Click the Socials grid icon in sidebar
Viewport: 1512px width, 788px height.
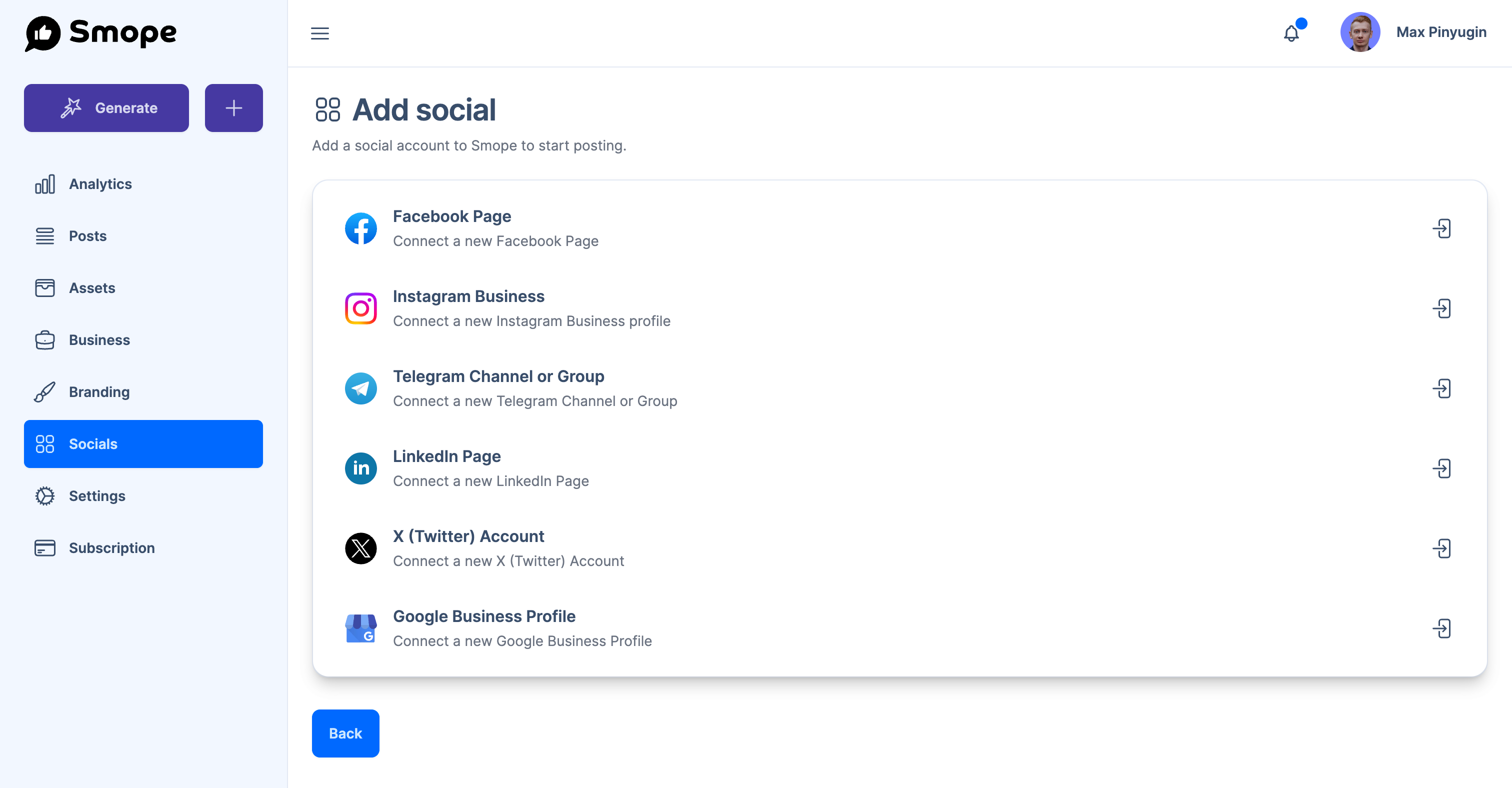click(44, 444)
